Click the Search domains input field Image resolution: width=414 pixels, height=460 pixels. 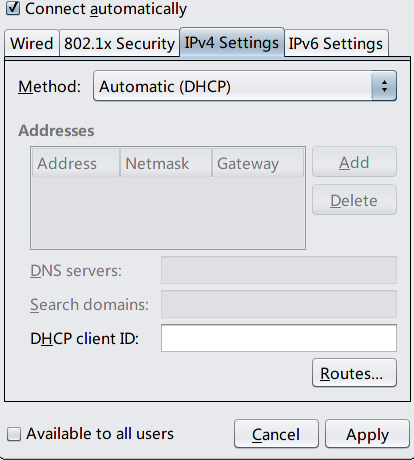[279, 304]
